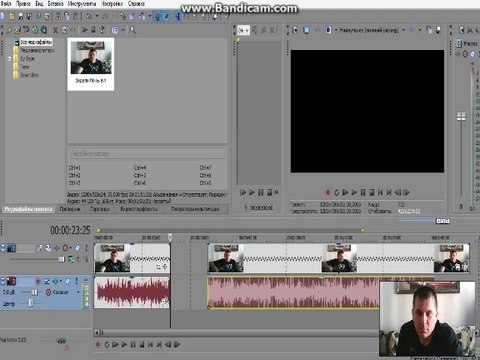Click the Cut scissors icon
Screen dimensions: 480x360
tap(58, 16)
